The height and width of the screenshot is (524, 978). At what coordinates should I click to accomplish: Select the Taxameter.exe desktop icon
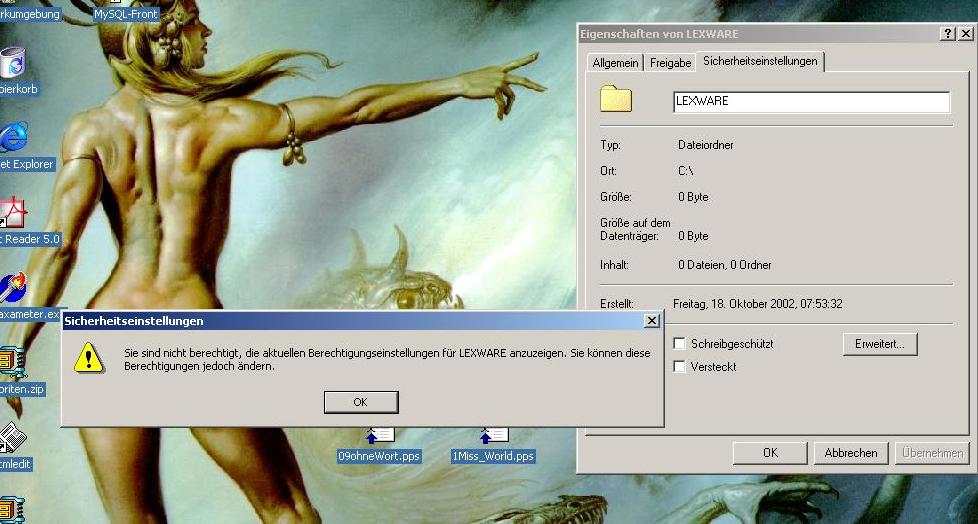tap(13, 288)
